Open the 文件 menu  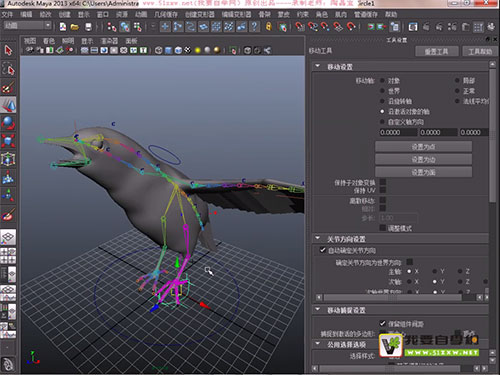point(7,14)
